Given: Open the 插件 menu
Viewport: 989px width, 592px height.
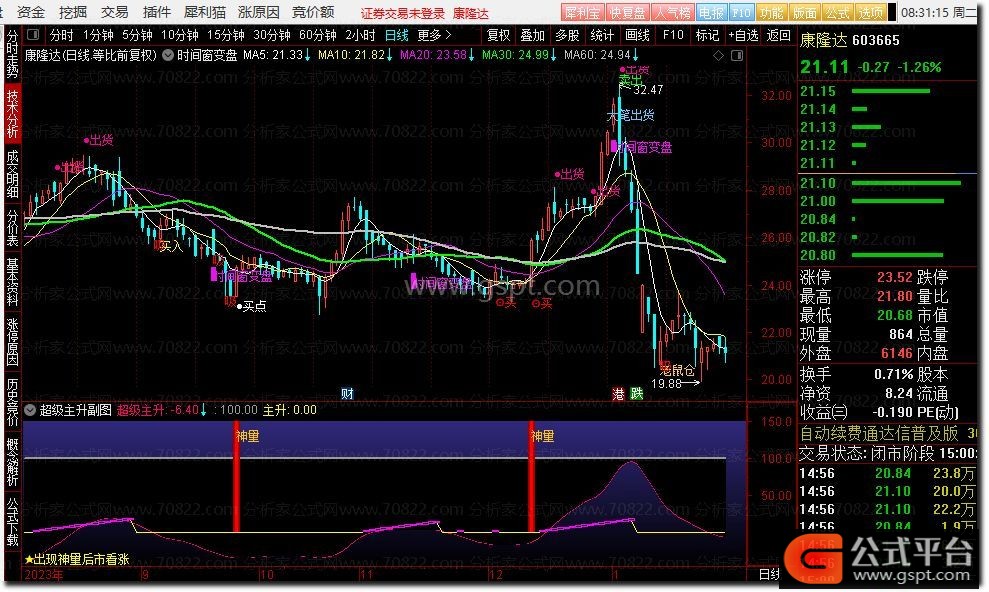Looking at the screenshot, I should point(156,12).
